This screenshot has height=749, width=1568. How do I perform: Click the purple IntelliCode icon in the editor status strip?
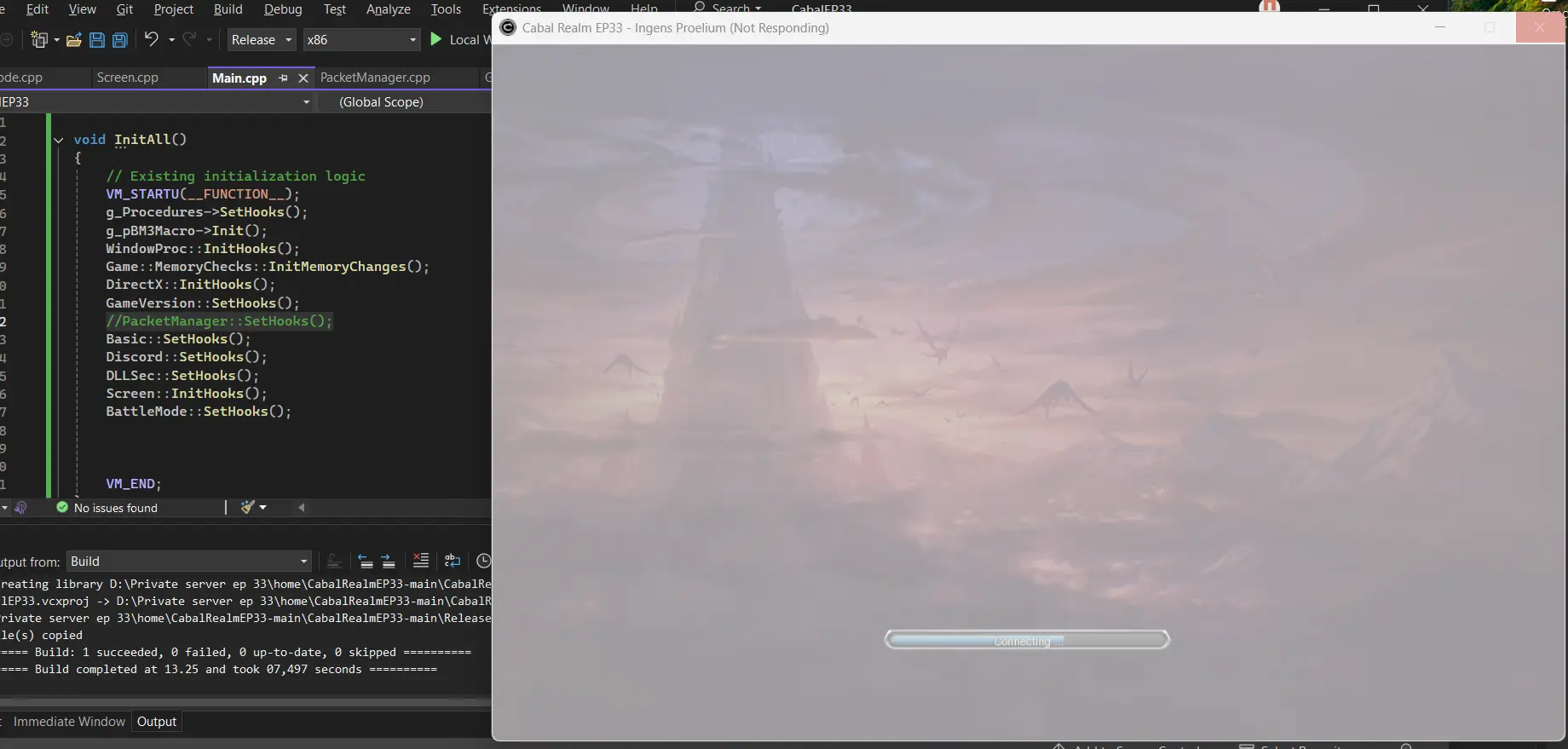(x=21, y=507)
